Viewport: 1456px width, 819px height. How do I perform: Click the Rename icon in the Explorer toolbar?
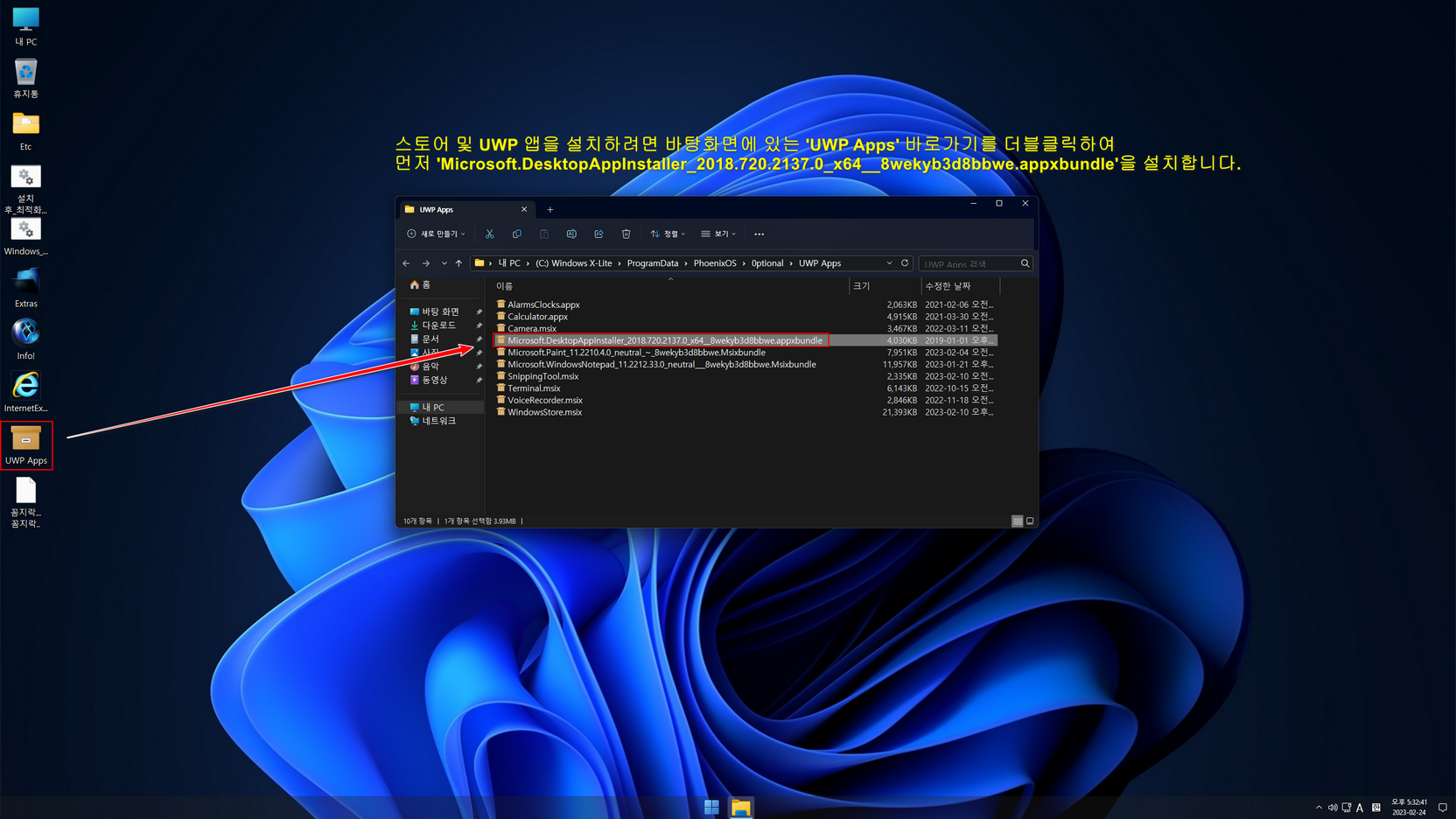point(571,234)
